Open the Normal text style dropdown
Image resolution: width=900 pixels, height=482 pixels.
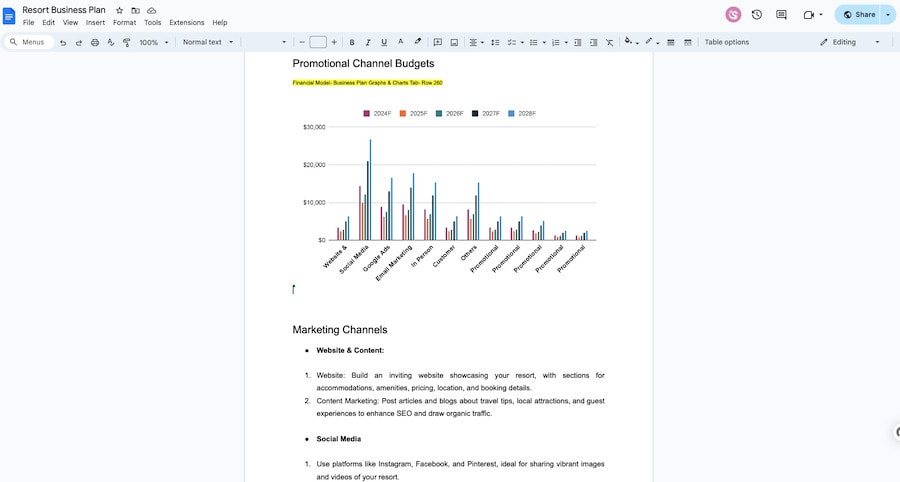[208, 42]
